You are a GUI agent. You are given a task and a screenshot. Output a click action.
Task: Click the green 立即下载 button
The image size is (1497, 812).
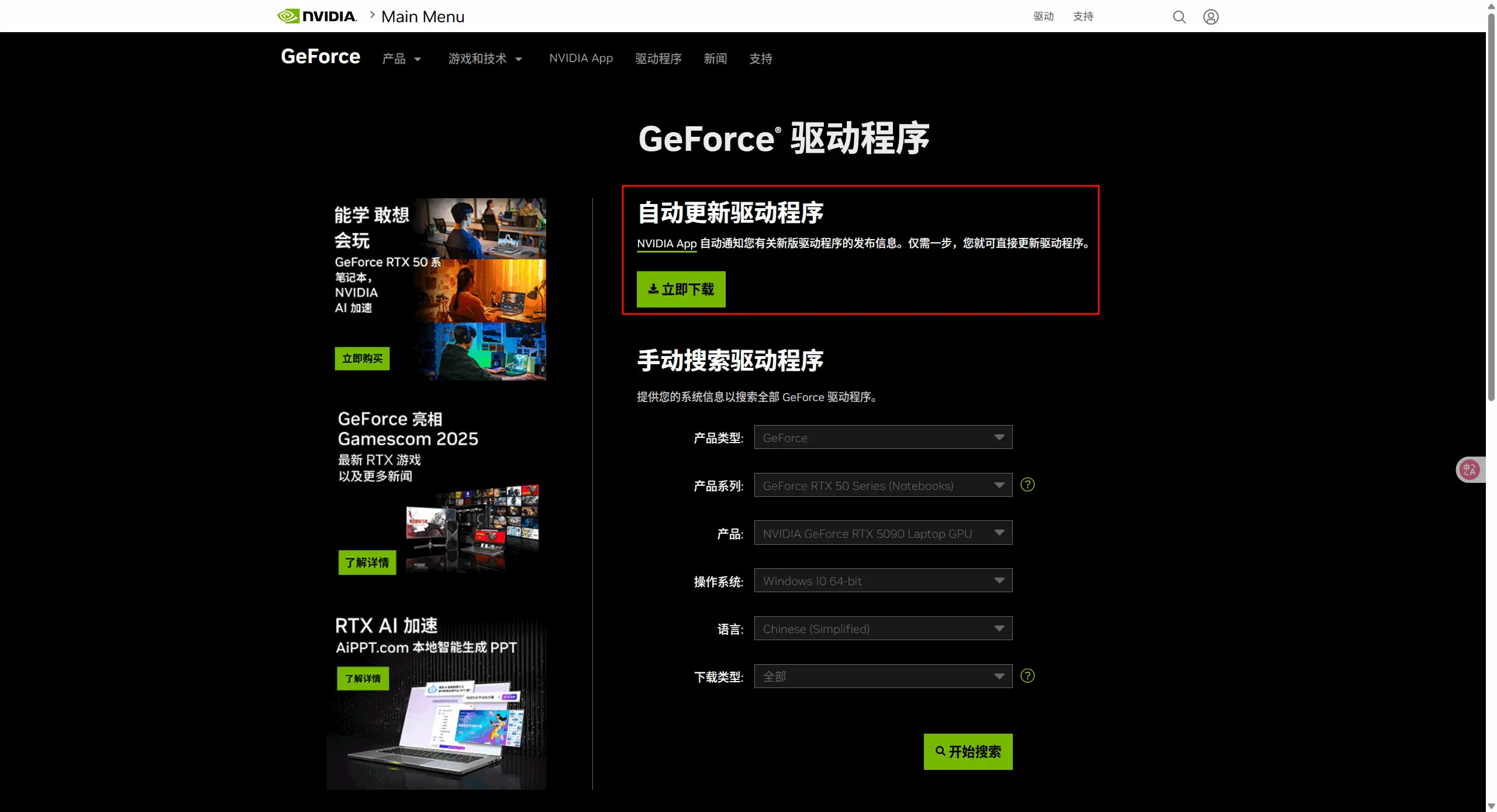(x=681, y=289)
